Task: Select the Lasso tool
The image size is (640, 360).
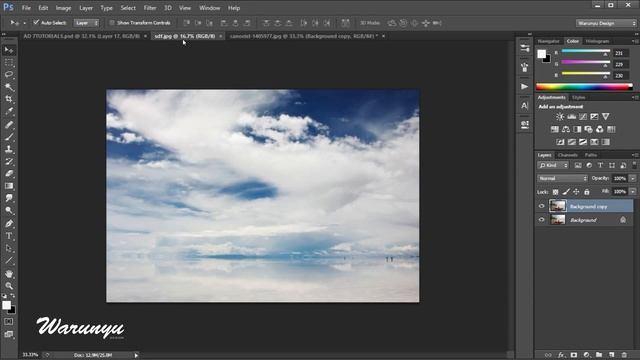Action: tap(9, 75)
